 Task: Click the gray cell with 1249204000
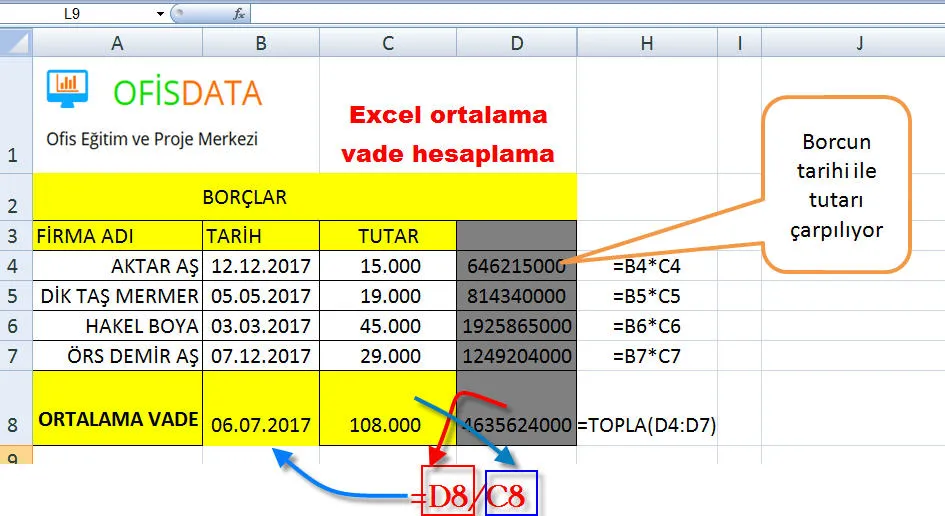516,355
